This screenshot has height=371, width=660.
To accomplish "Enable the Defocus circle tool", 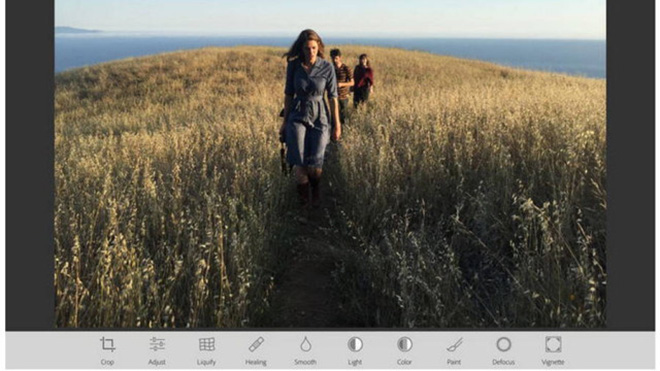I will 503,344.
